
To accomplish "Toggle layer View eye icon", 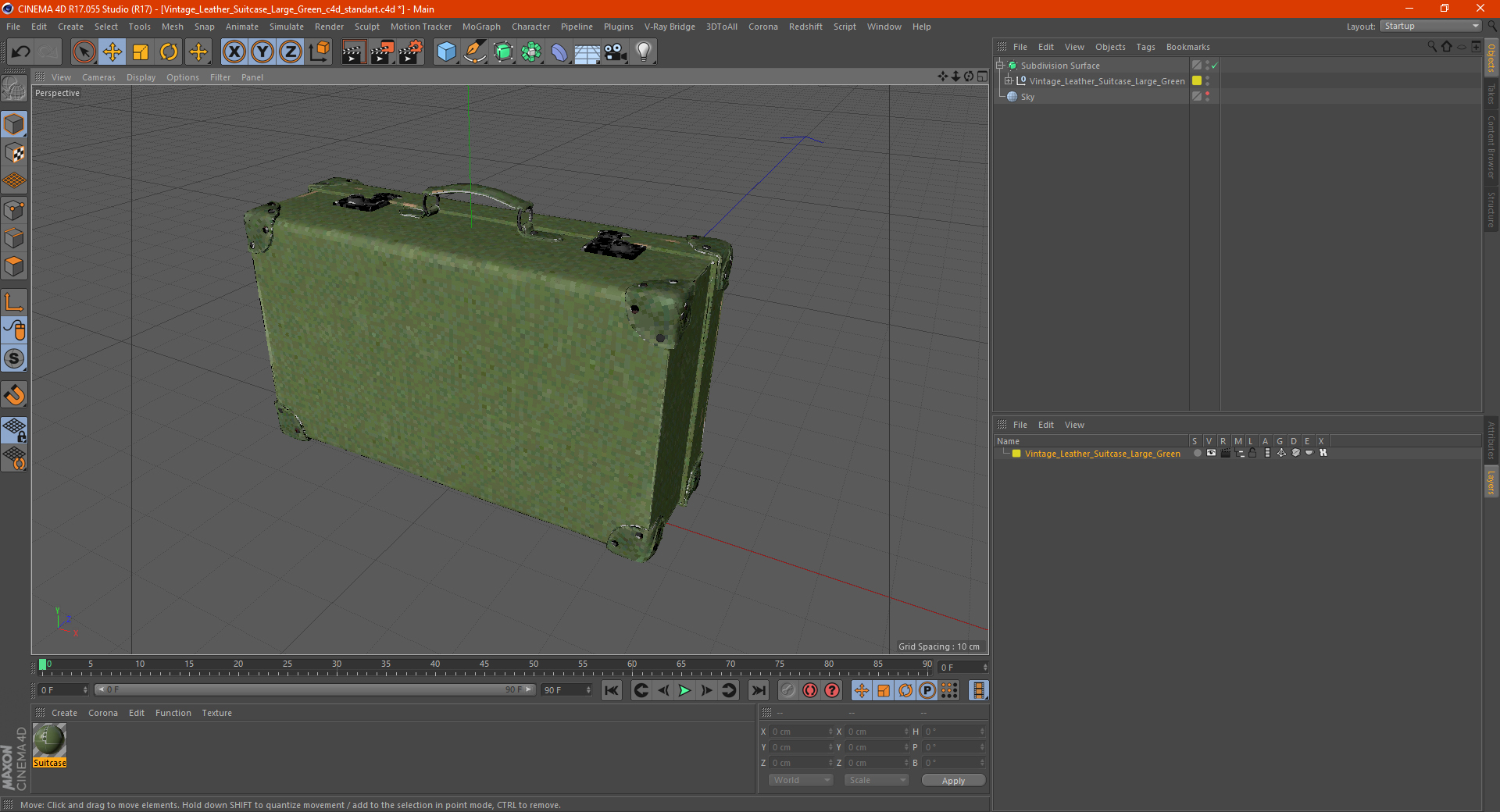I will (1211, 453).
